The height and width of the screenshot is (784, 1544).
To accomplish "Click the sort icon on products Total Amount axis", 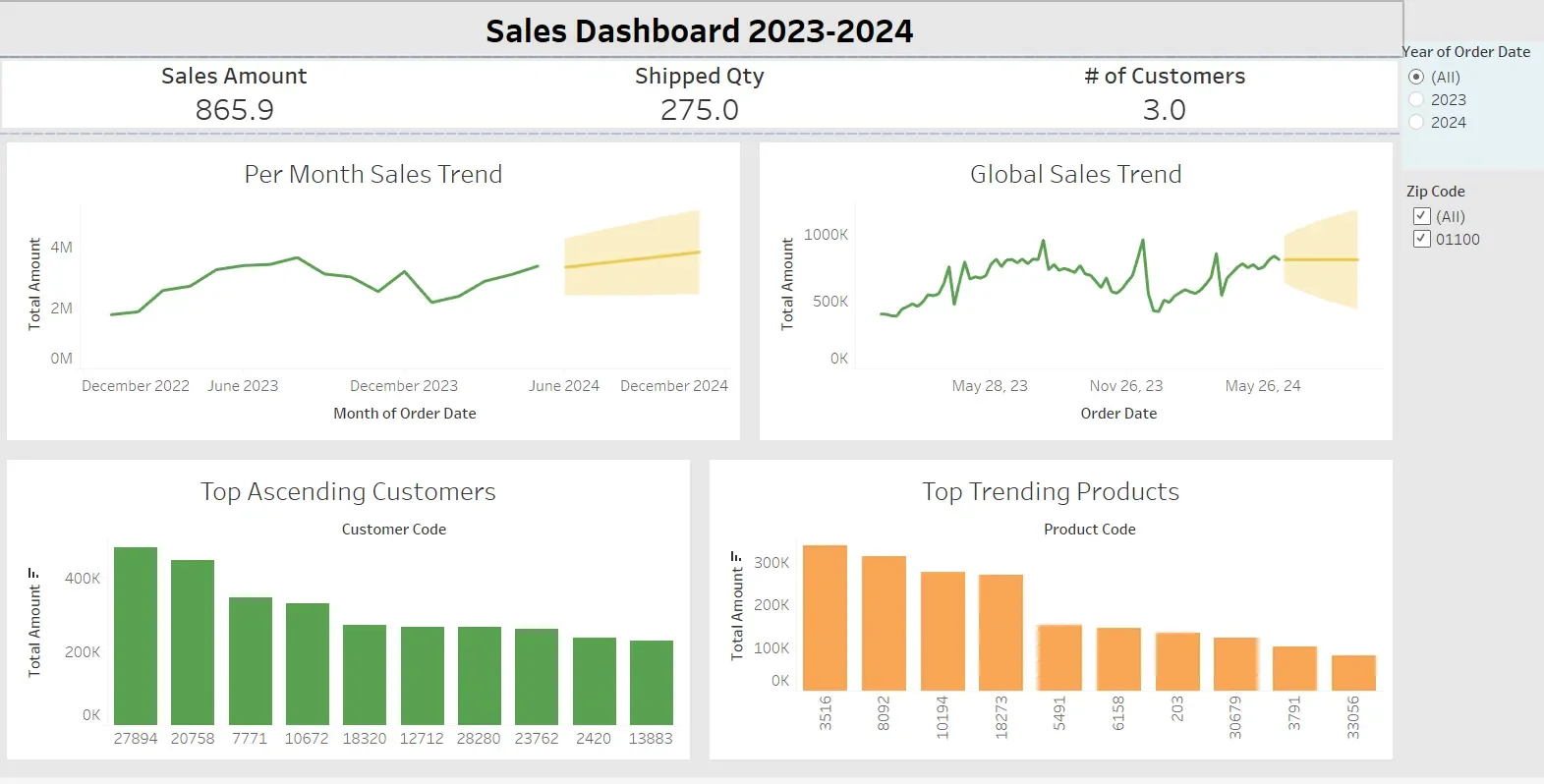I will (735, 557).
